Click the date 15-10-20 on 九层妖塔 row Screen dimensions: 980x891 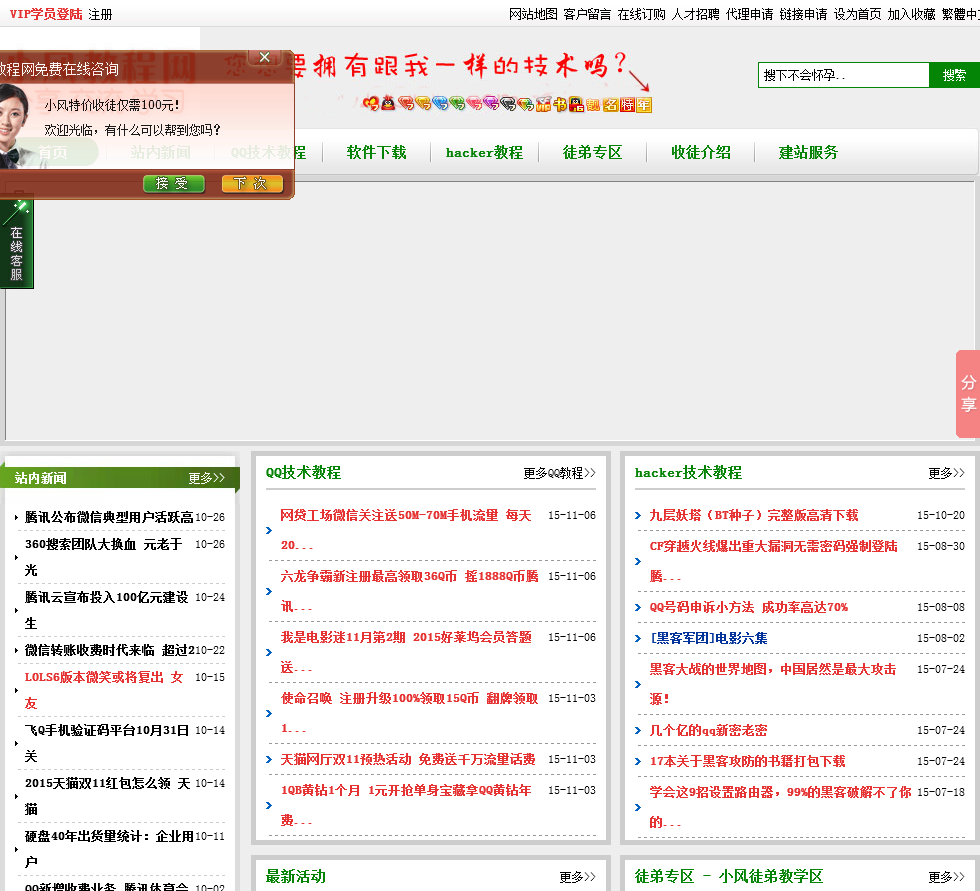941,515
